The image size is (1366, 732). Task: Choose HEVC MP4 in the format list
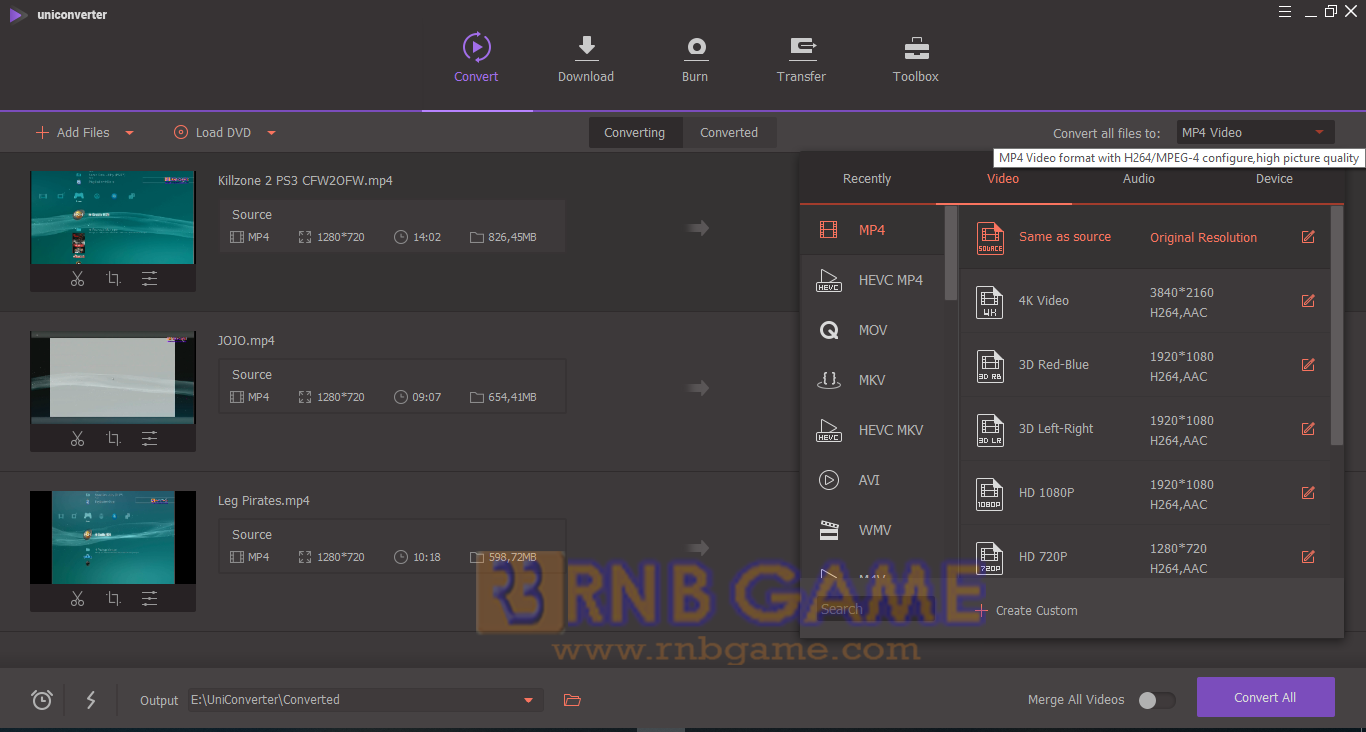(872, 280)
